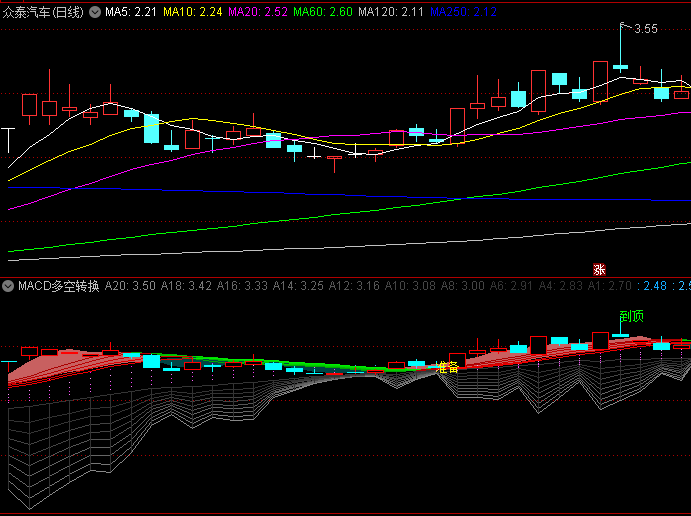Click the tall candlestick at the 3.55 peak

tap(621, 60)
